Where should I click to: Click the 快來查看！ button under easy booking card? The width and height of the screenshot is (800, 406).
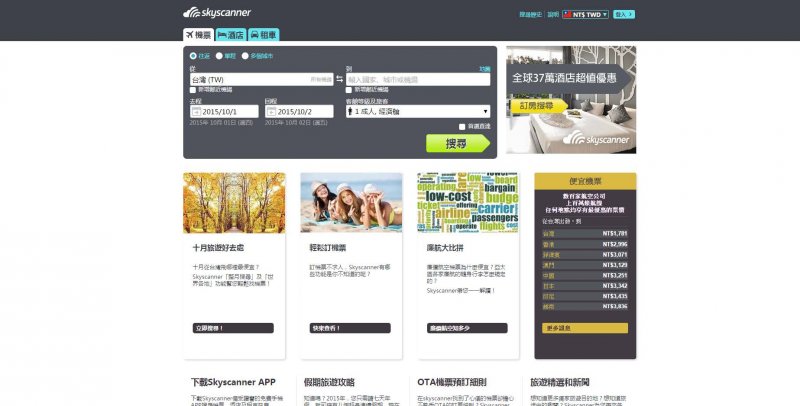(x=350, y=328)
